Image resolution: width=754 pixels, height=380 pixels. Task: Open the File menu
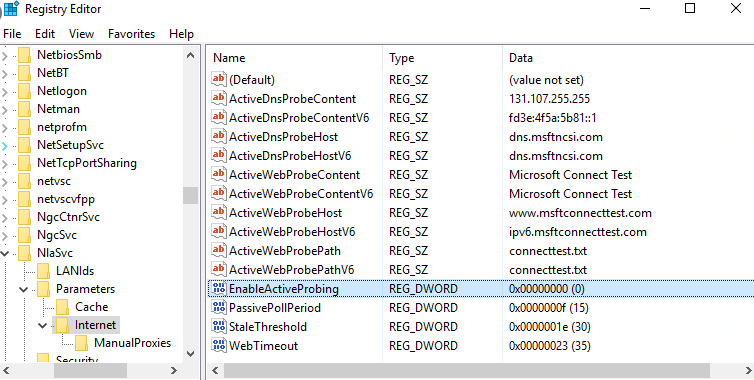click(x=12, y=34)
